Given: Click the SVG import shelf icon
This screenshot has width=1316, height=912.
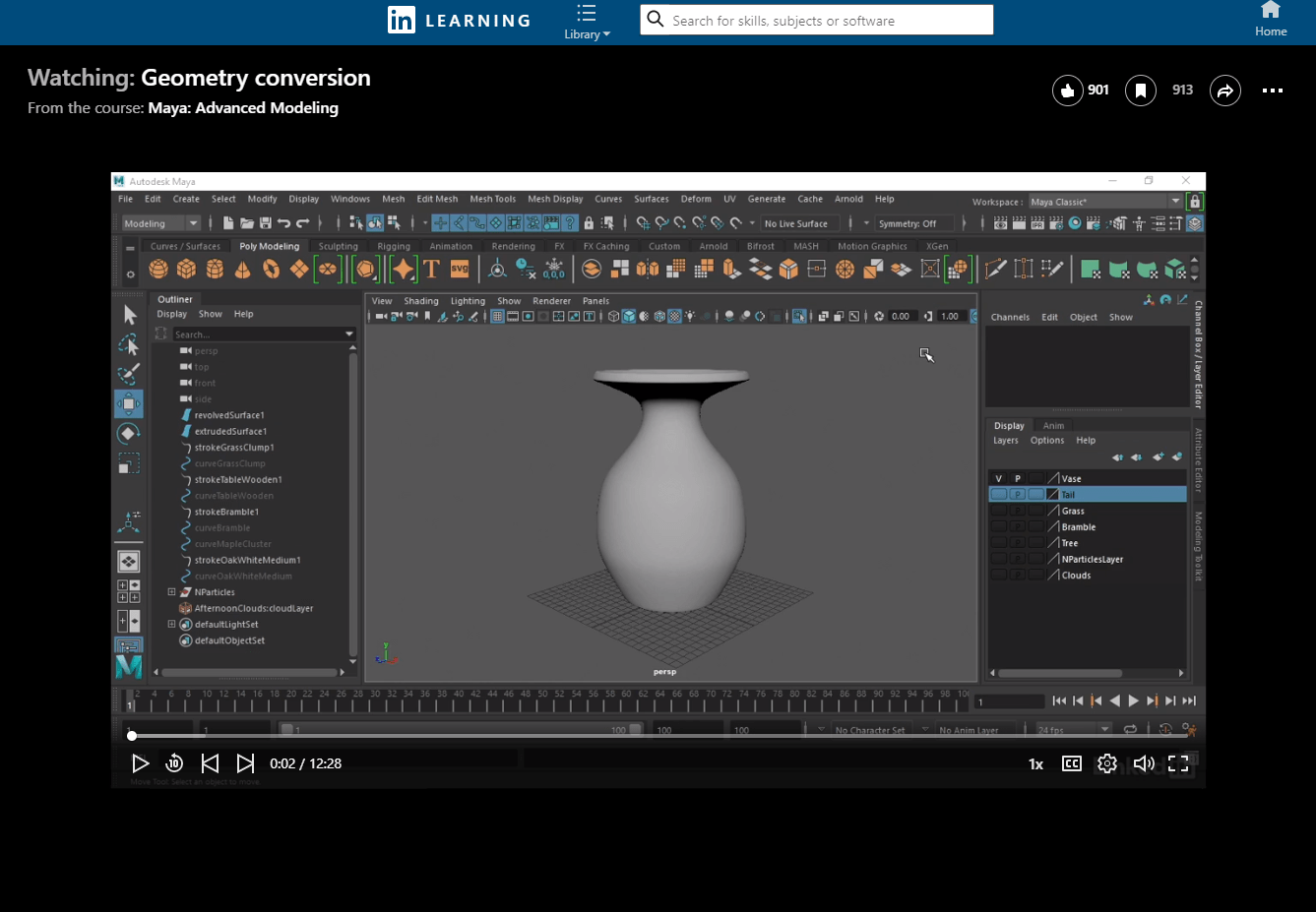Looking at the screenshot, I should (460, 269).
